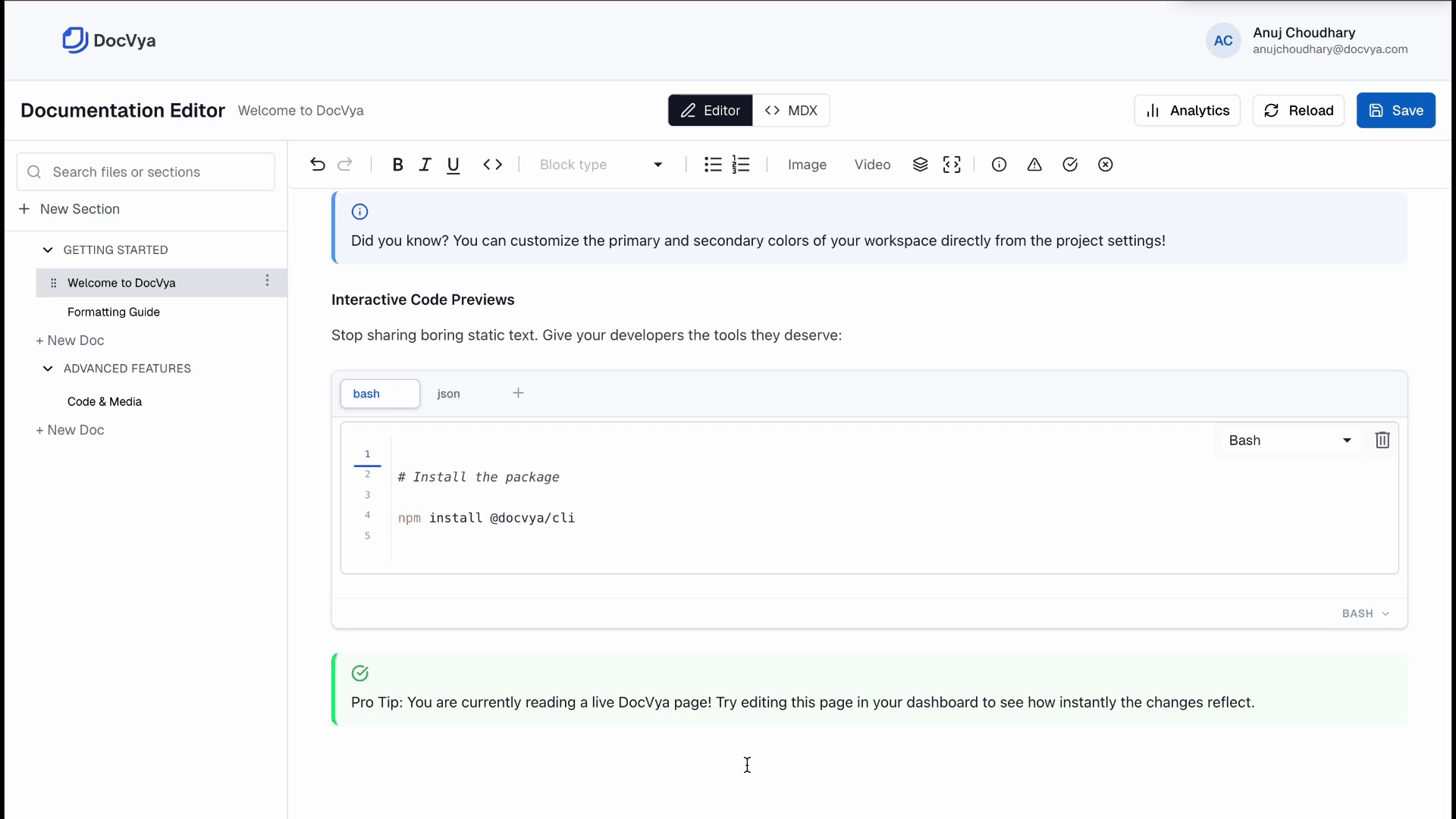Select the Italic formatting icon
This screenshot has height=819, width=1456.
pos(425,165)
